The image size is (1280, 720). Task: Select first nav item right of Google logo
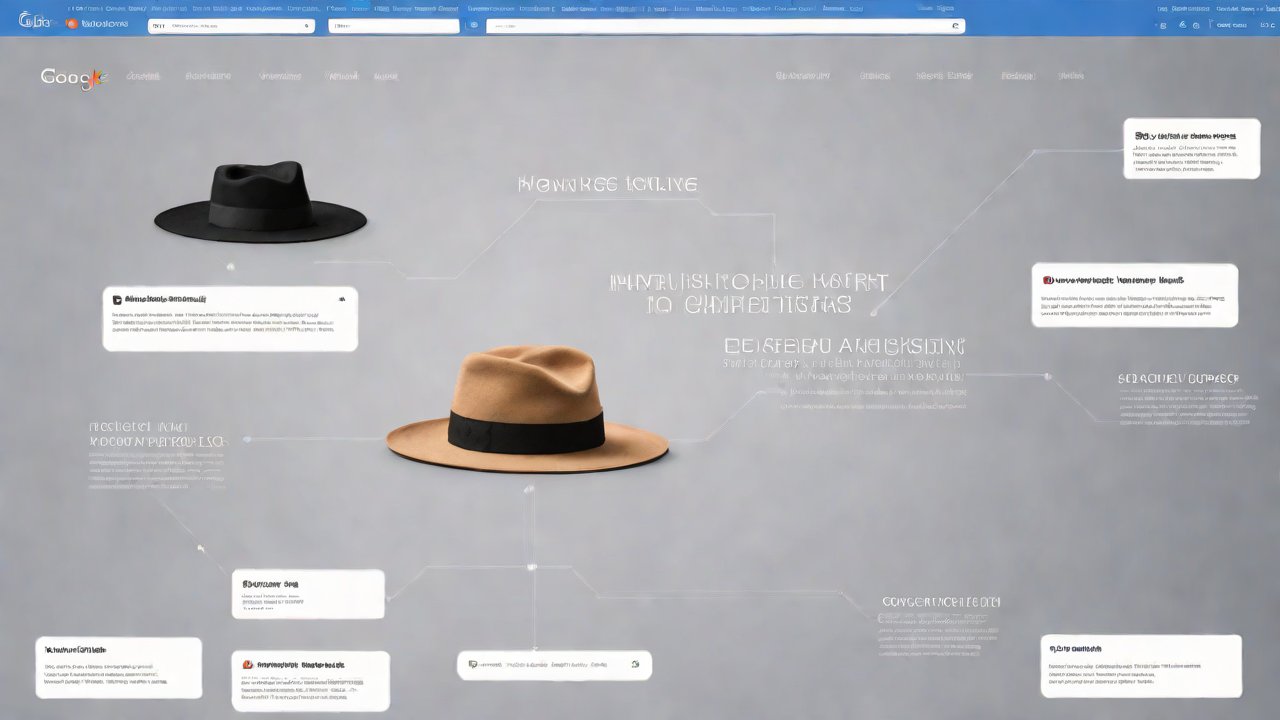[143, 76]
